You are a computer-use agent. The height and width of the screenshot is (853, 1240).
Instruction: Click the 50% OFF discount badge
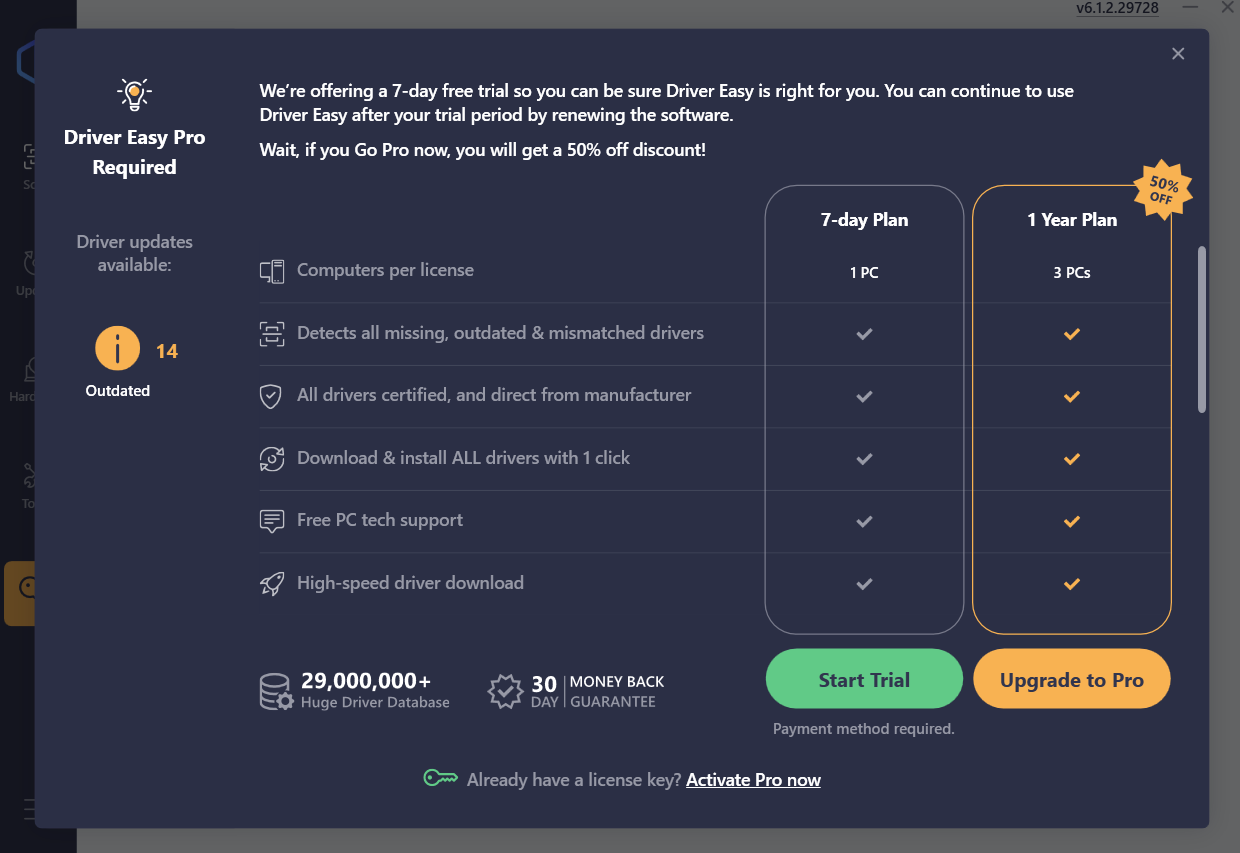1161,190
